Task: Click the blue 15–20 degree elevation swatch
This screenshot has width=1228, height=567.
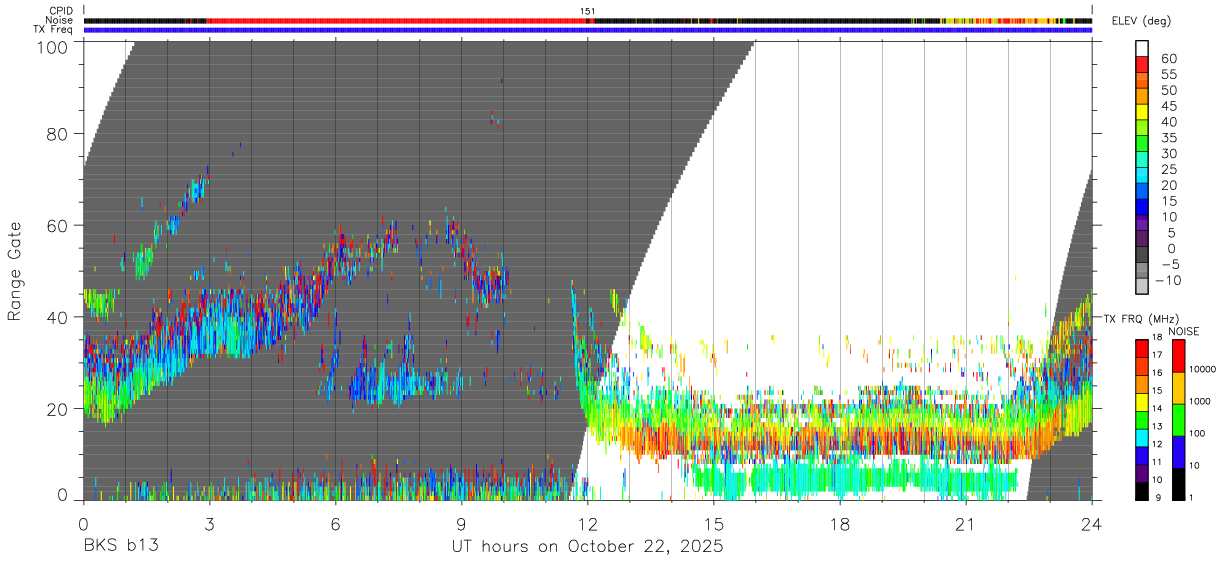Action: 1142,193
